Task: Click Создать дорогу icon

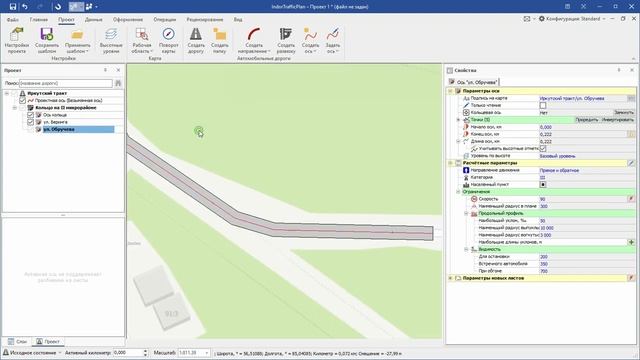Action: point(196,40)
